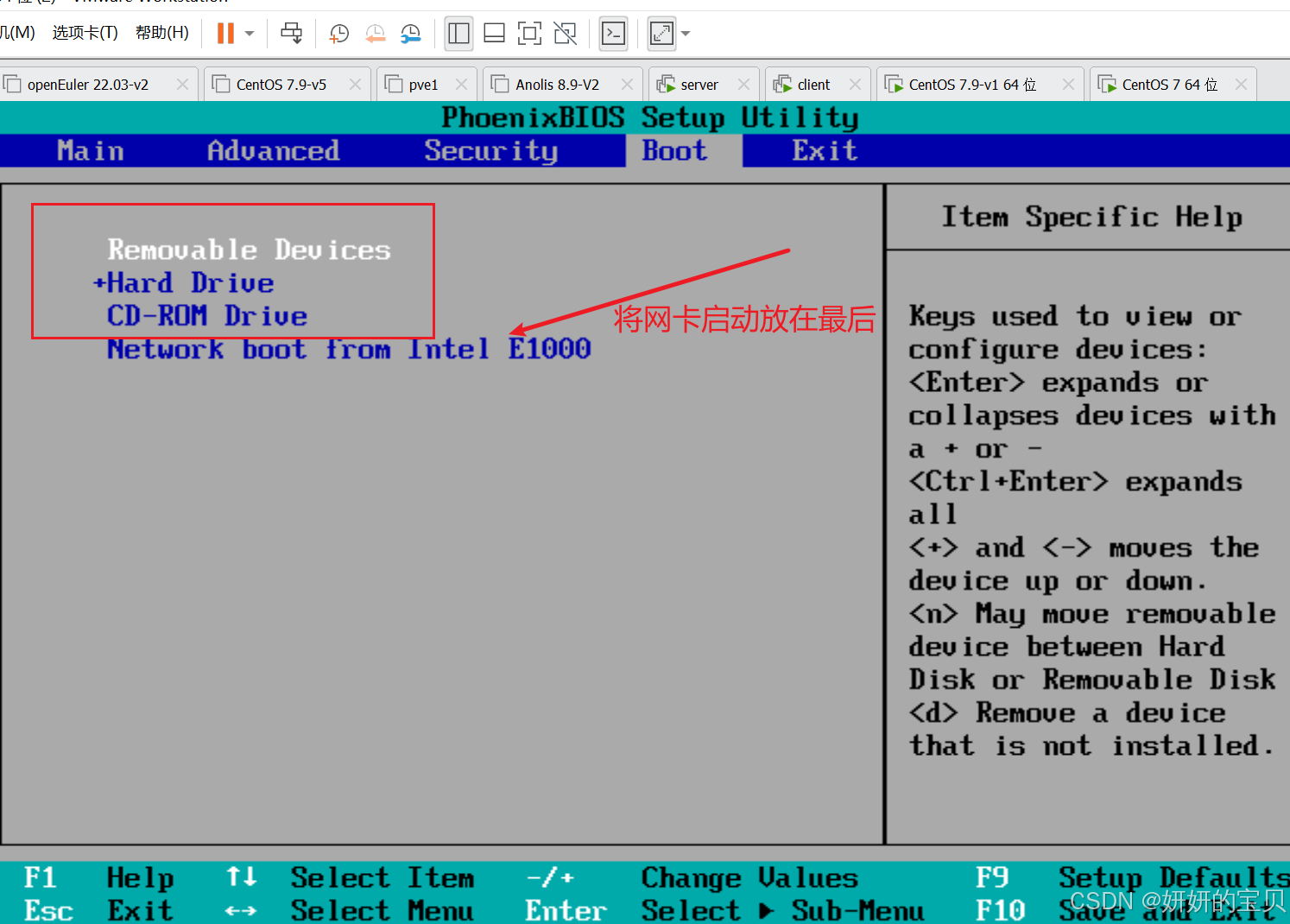Click the Esc Exit footer hint
This screenshot has height=924, width=1290.
coord(98,910)
